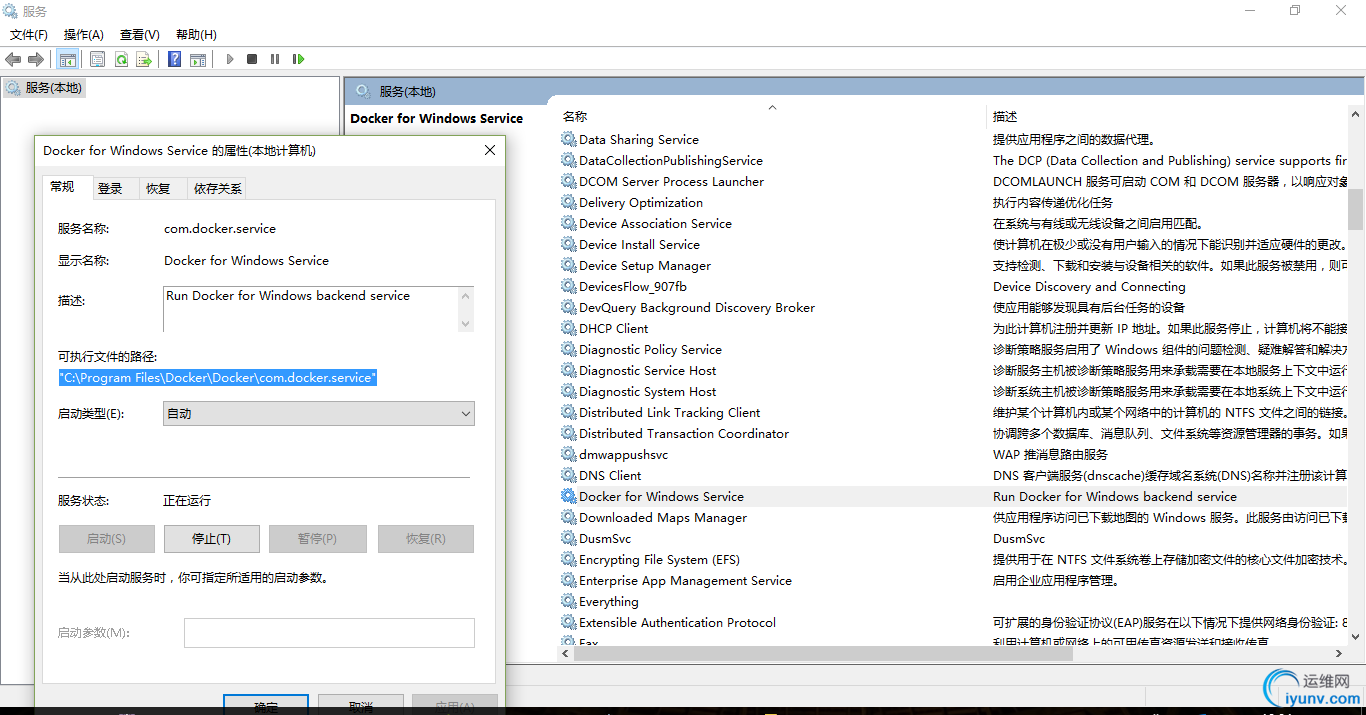Click the description box scroll-up arrow
Image resolution: width=1366 pixels, height=715 pixels.
point(465,295)
